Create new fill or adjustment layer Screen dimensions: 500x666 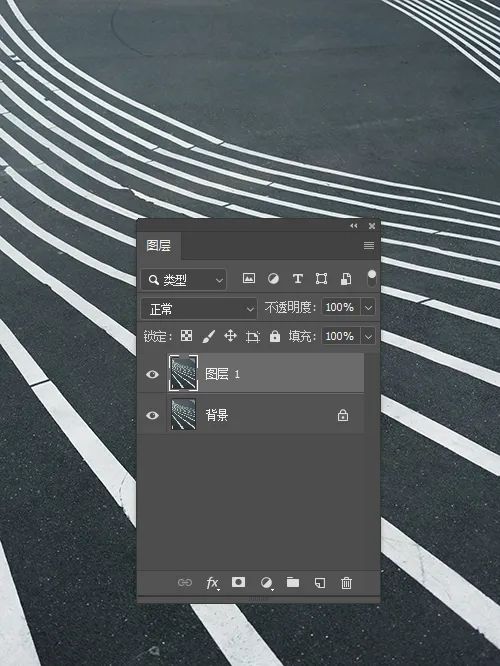[266, 583]
